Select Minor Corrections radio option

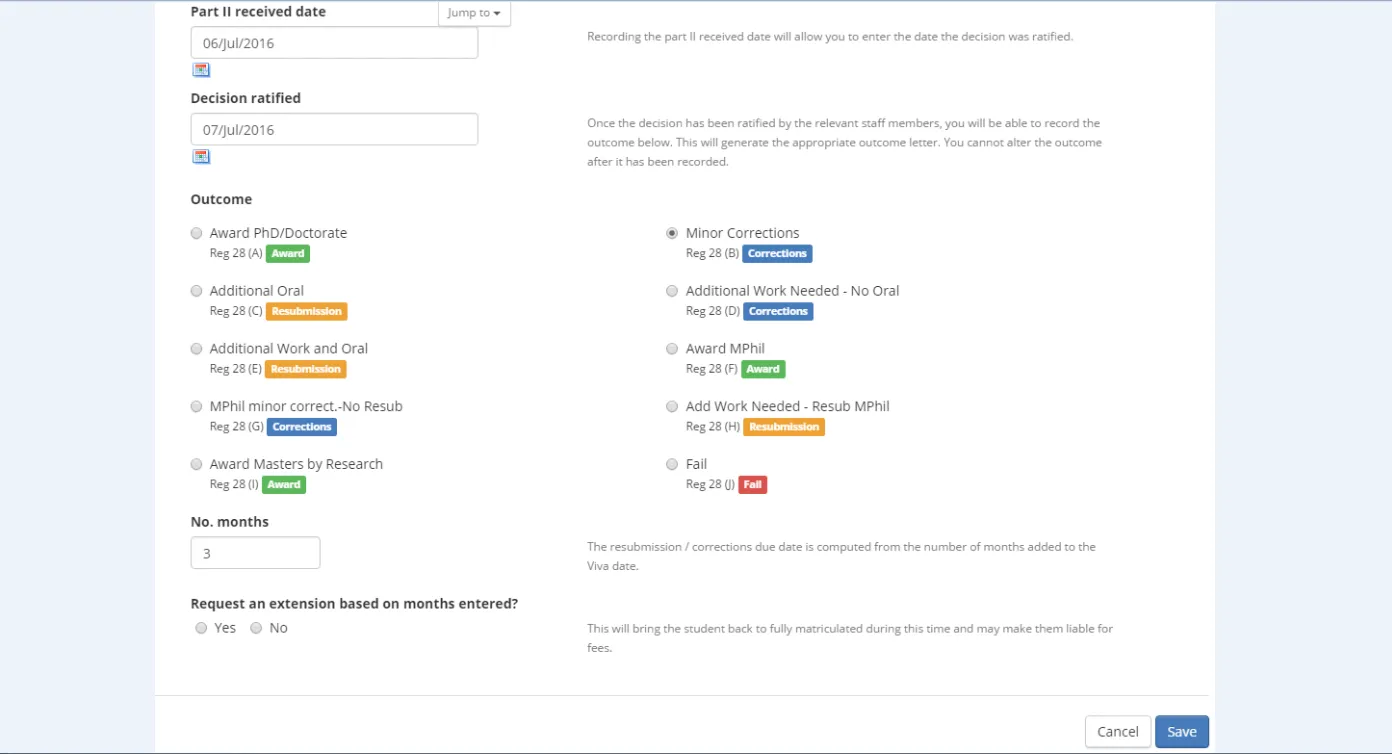click(x=672, y=233)
